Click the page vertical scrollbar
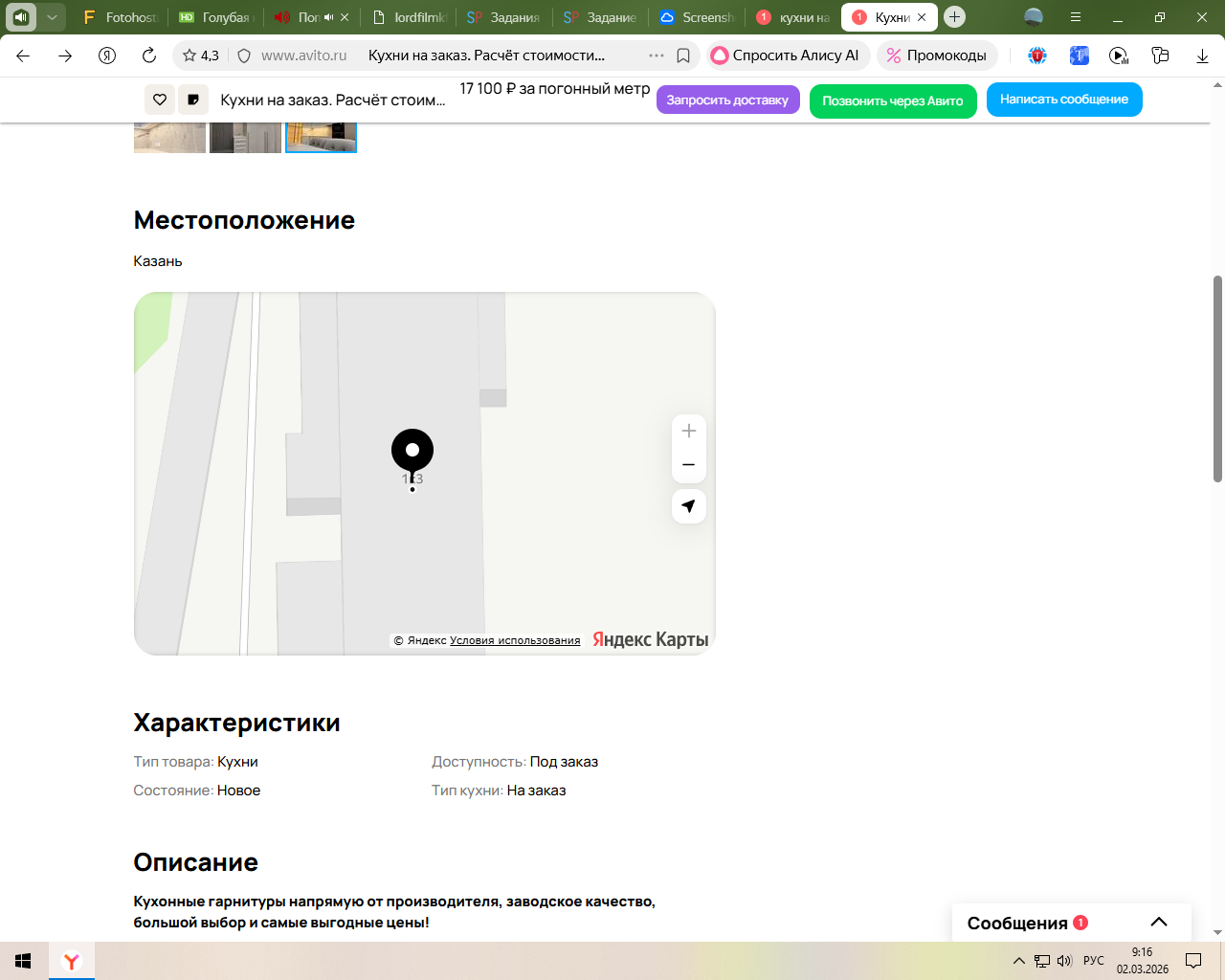Screen dimensions: 1225x980 pyautogui.click(x=1217, y=379)
